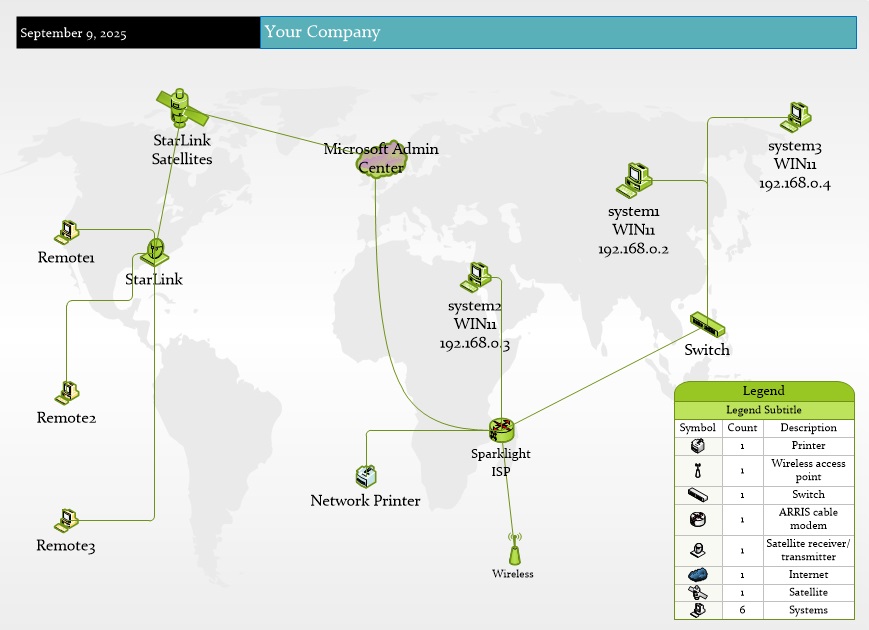Select the system3 IP address 192.168.0.4 label
This screenshot has height=630, width=869.
click(x=795, y=184)
